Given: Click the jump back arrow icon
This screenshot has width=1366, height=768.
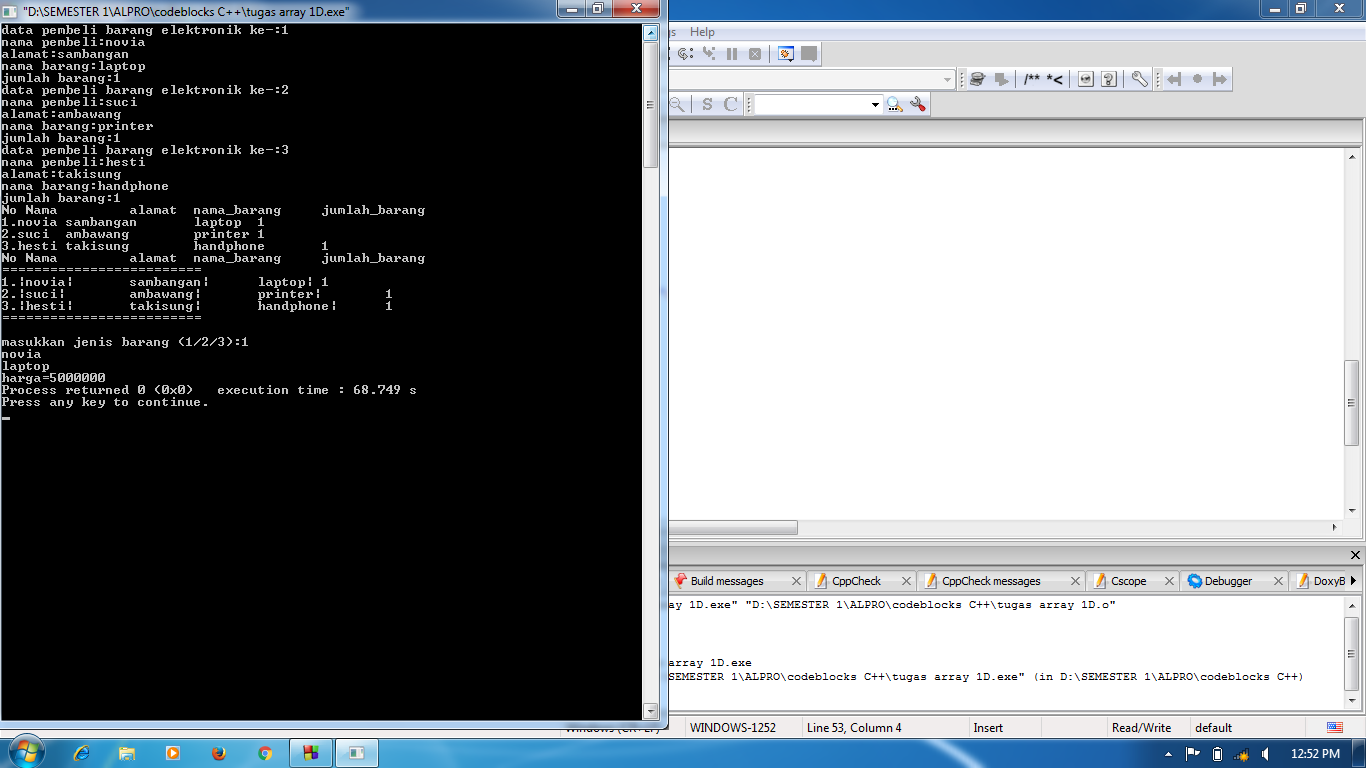Looking at the screenshot, I should coord(1174,79).
